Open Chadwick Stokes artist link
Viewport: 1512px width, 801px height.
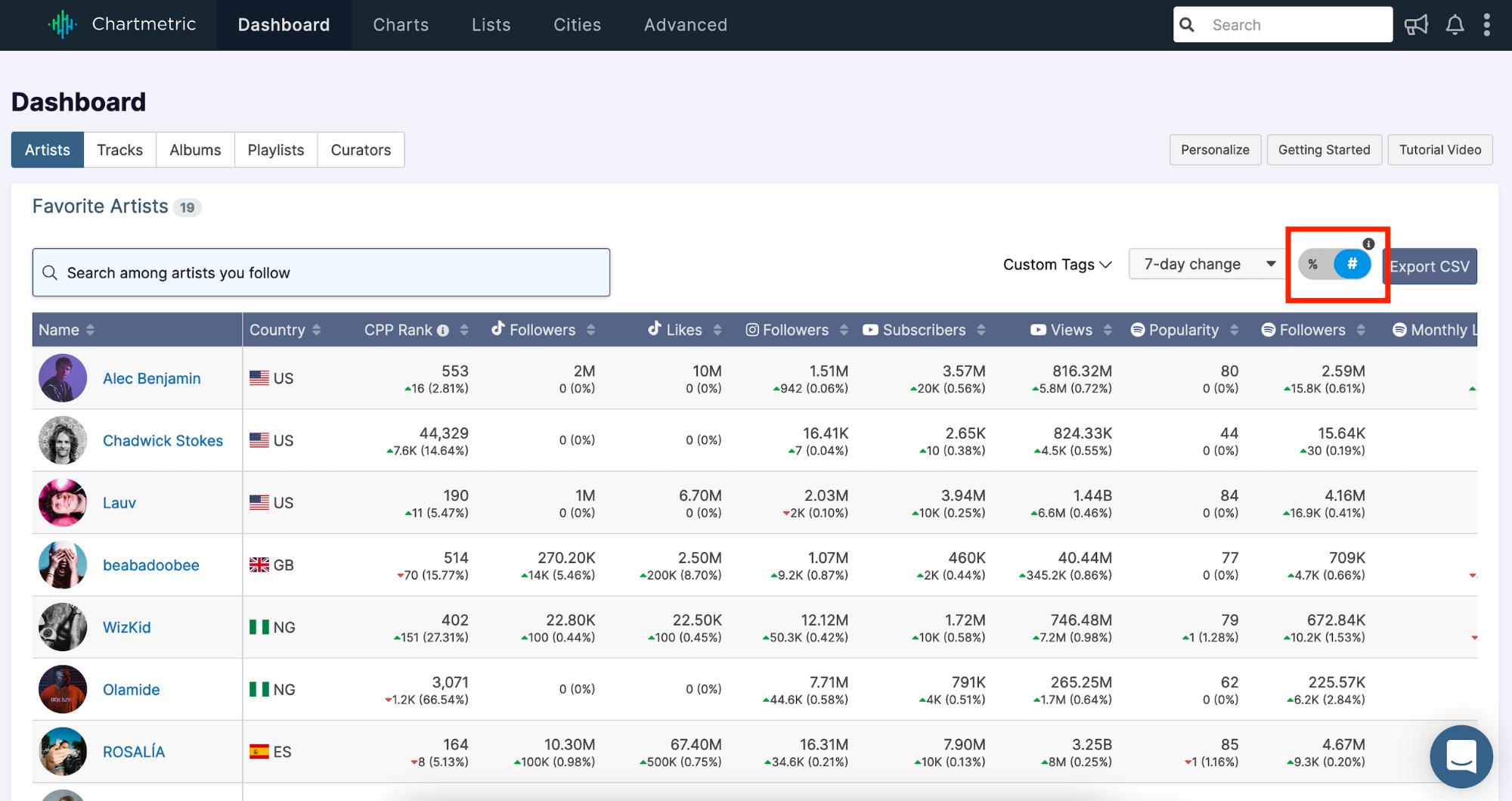point(163,440)
